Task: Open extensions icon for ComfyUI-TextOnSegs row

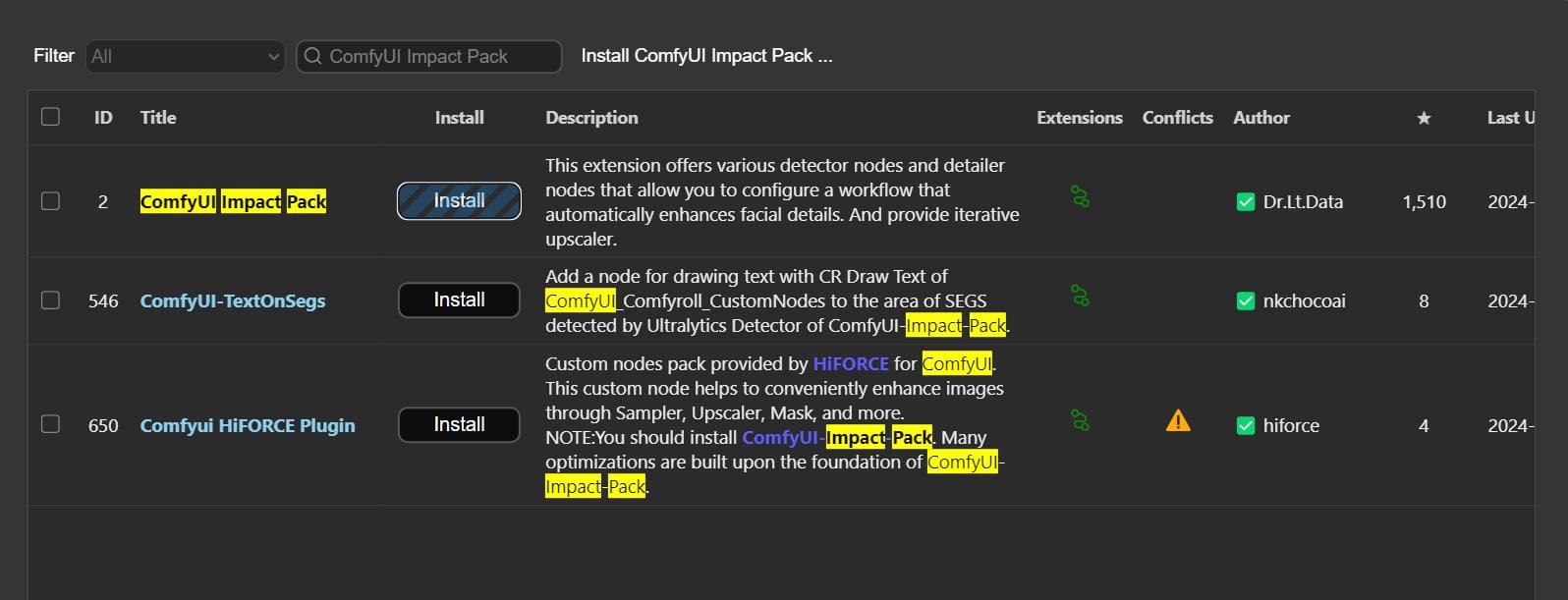Action: point(1080,296)
